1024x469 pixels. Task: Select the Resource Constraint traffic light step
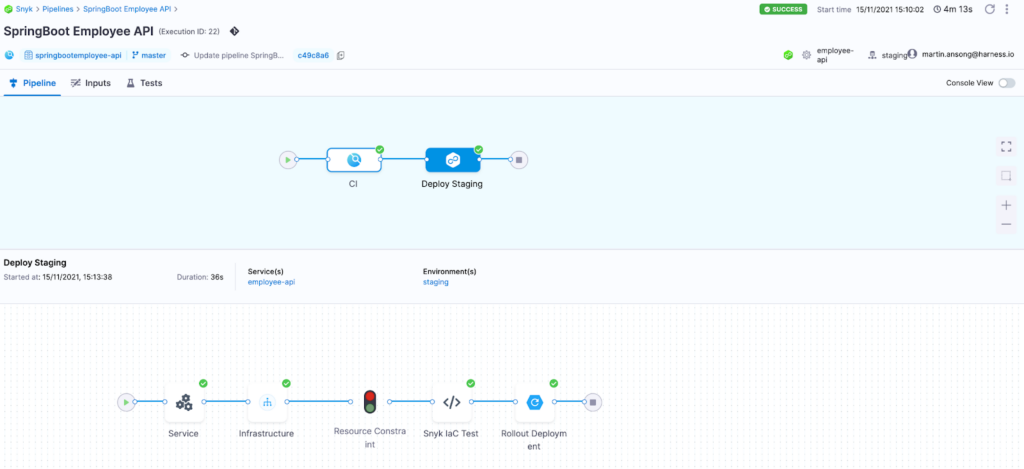pyautogui.click(x=370, y=402)
